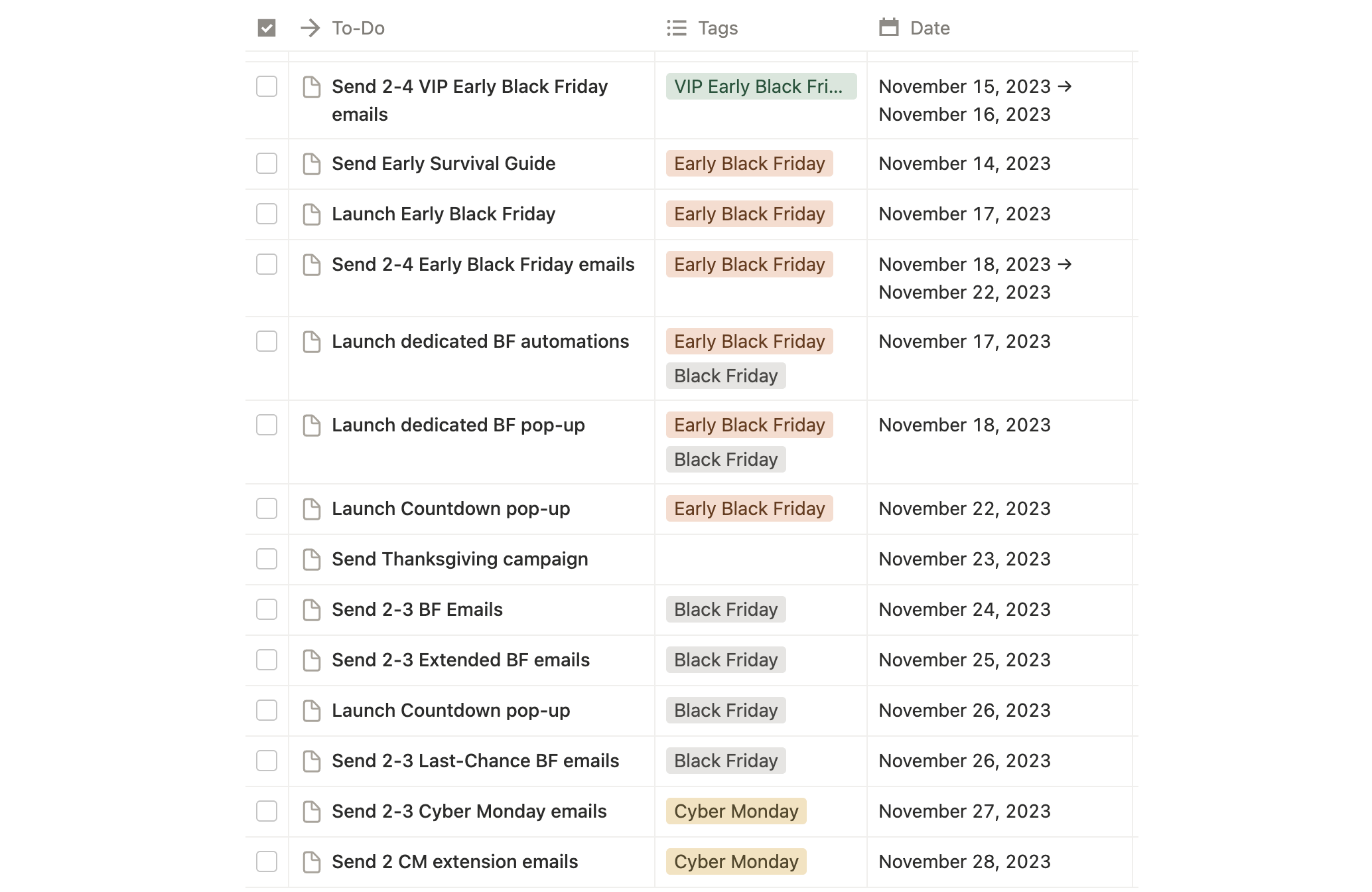Open page icon for Send Early Survival Guide

coord(311,164)
